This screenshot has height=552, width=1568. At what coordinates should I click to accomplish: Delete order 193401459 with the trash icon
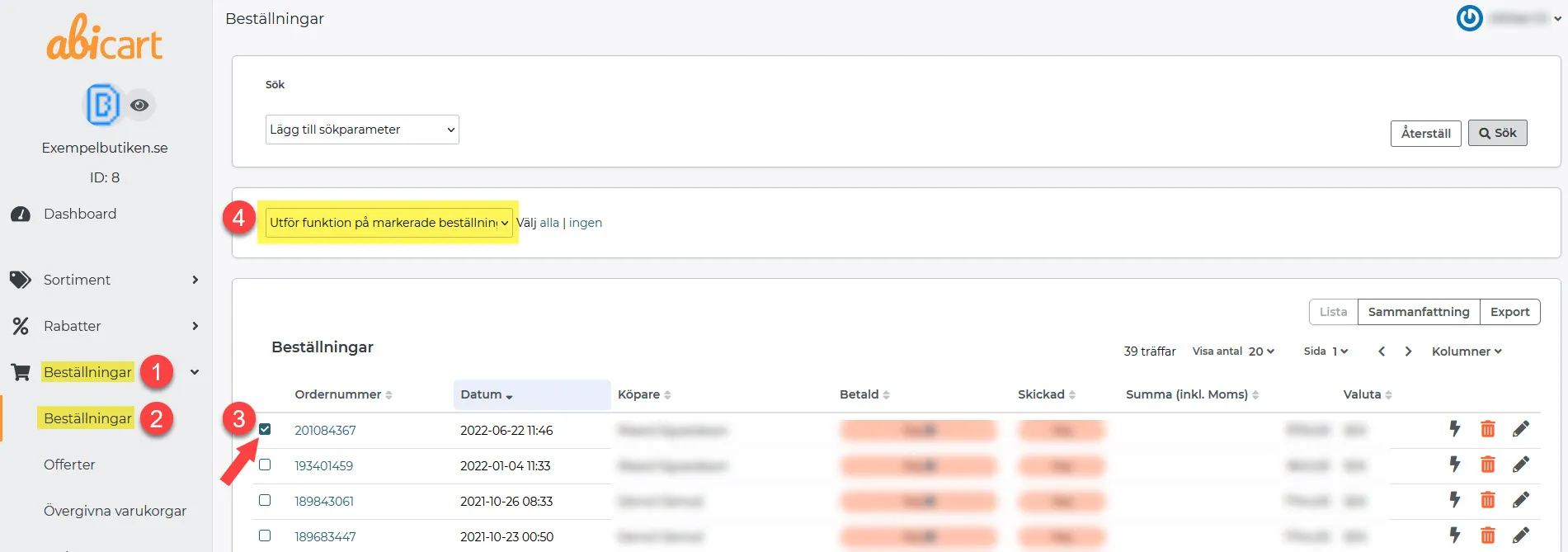tap(1488, 465)
